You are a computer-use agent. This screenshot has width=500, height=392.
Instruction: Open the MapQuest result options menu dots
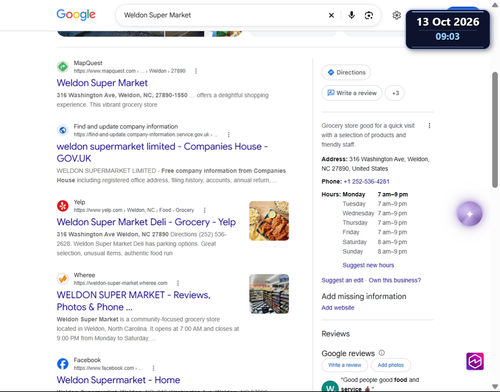pos(196,71)
